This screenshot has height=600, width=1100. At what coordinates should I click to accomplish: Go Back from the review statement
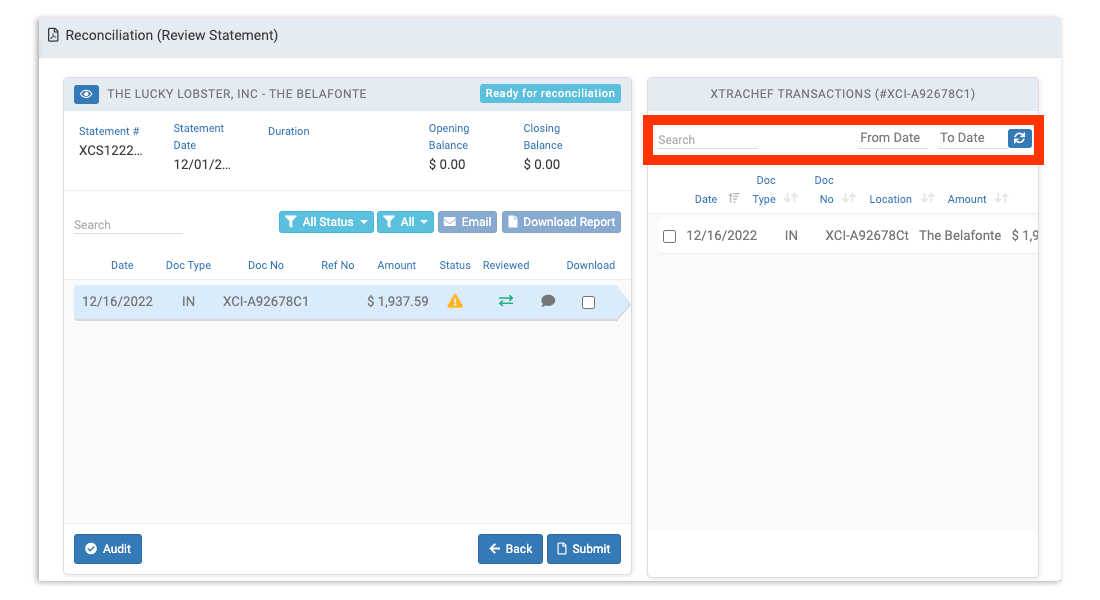tap(510, 548)
